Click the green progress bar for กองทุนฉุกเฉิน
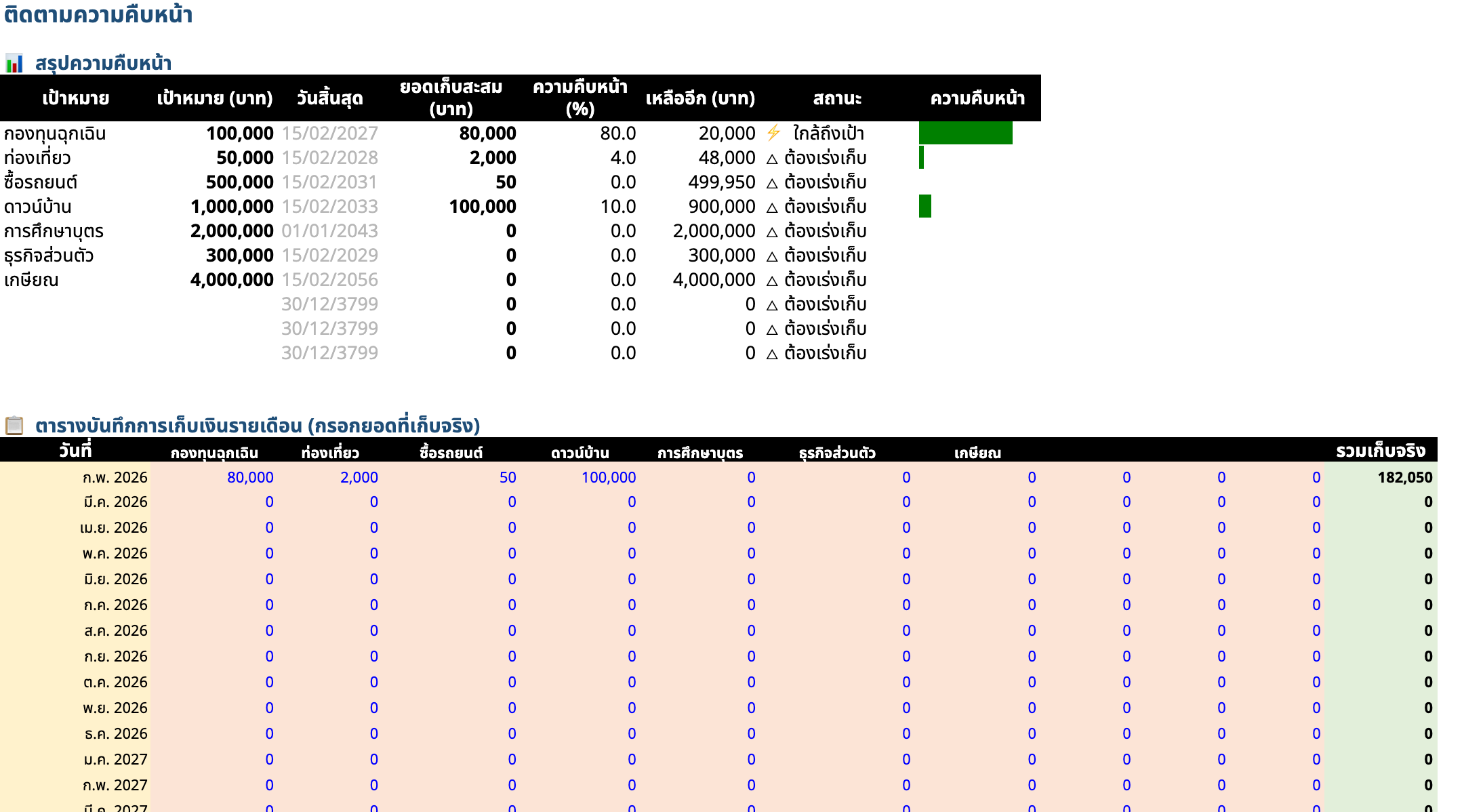 pyautogui.click(x=965, y=133)
